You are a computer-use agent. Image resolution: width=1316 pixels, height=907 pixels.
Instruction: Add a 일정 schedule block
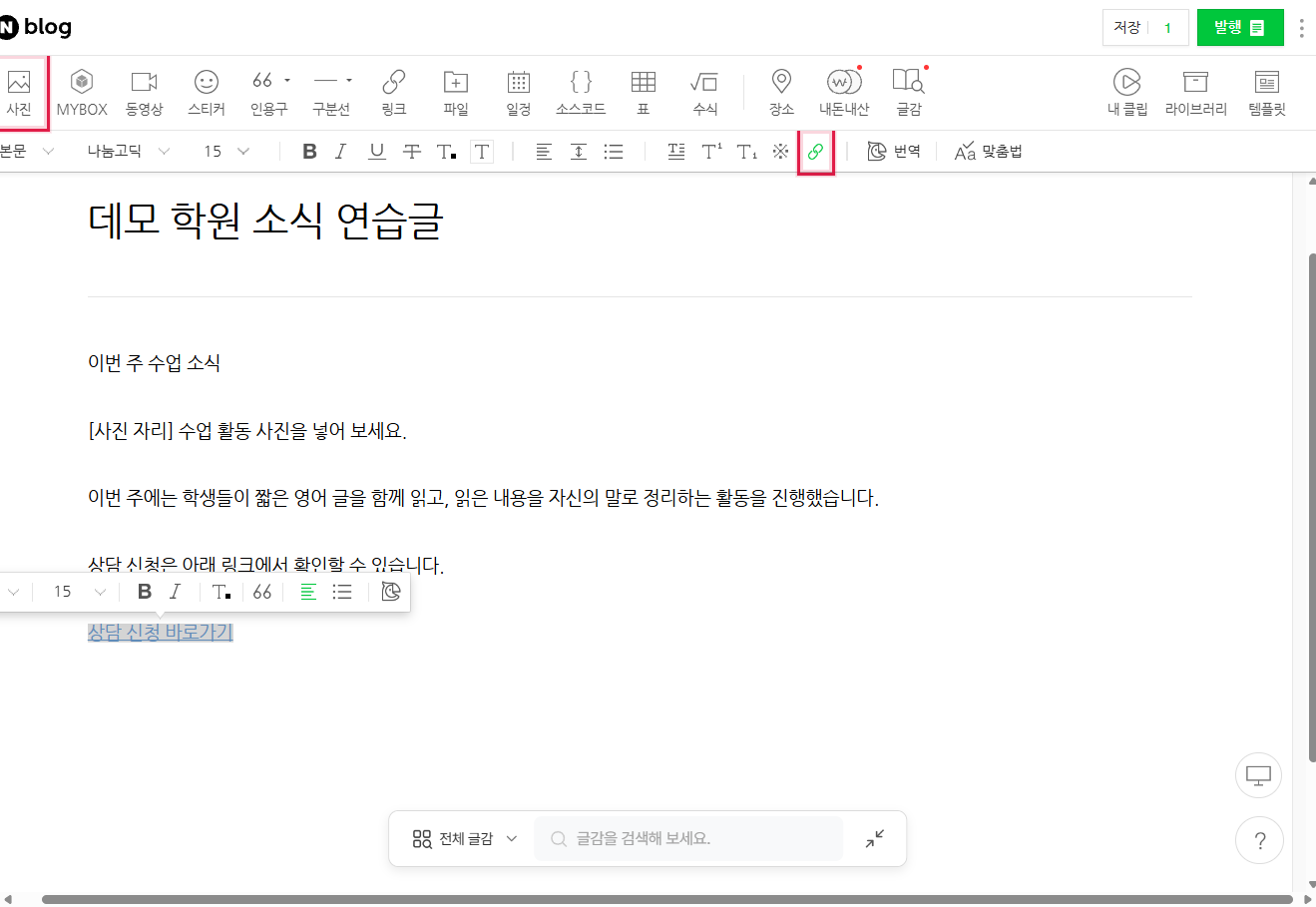(519, 93)
